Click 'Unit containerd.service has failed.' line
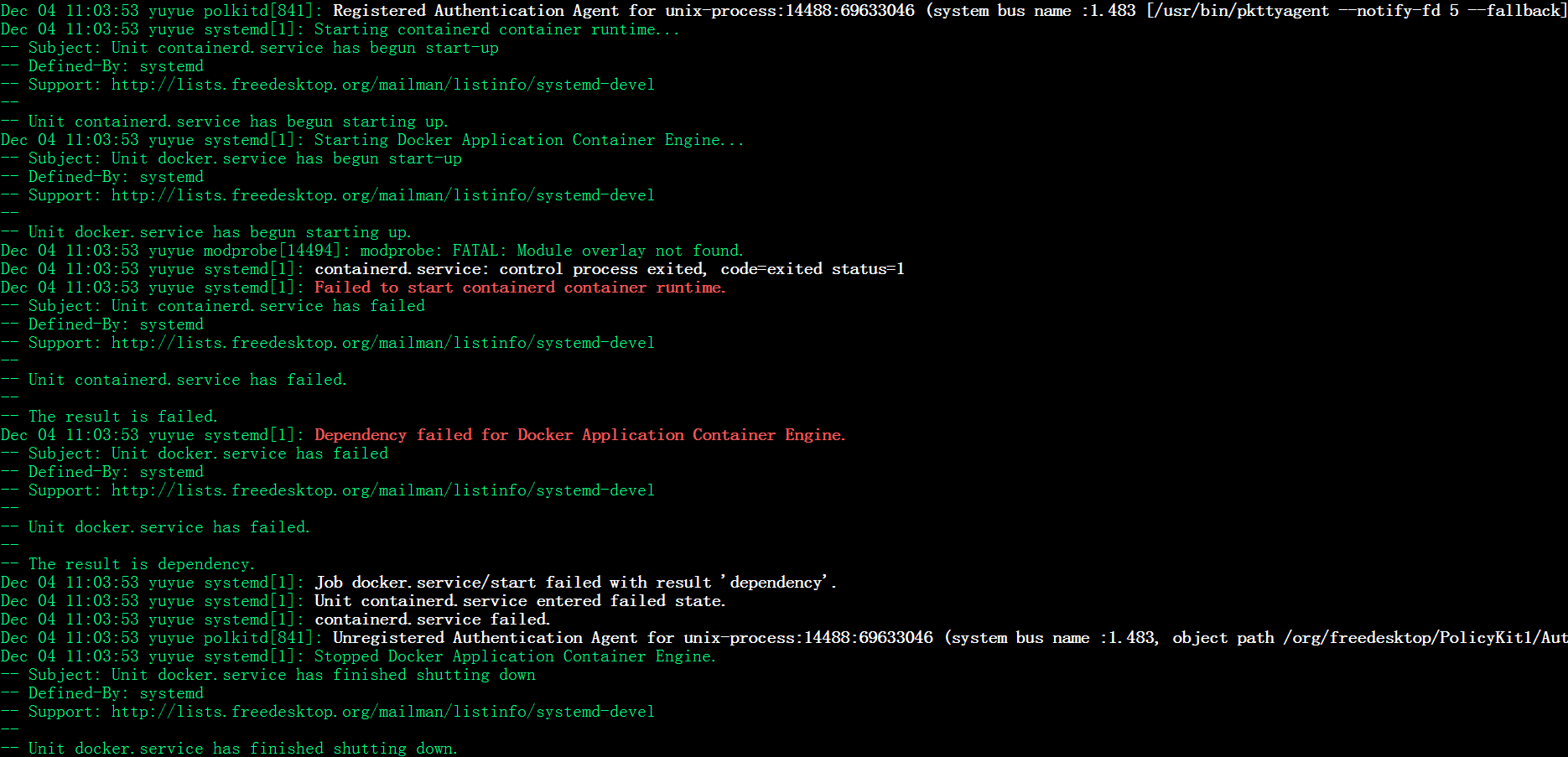1568x757 pixels. [174, 380]
